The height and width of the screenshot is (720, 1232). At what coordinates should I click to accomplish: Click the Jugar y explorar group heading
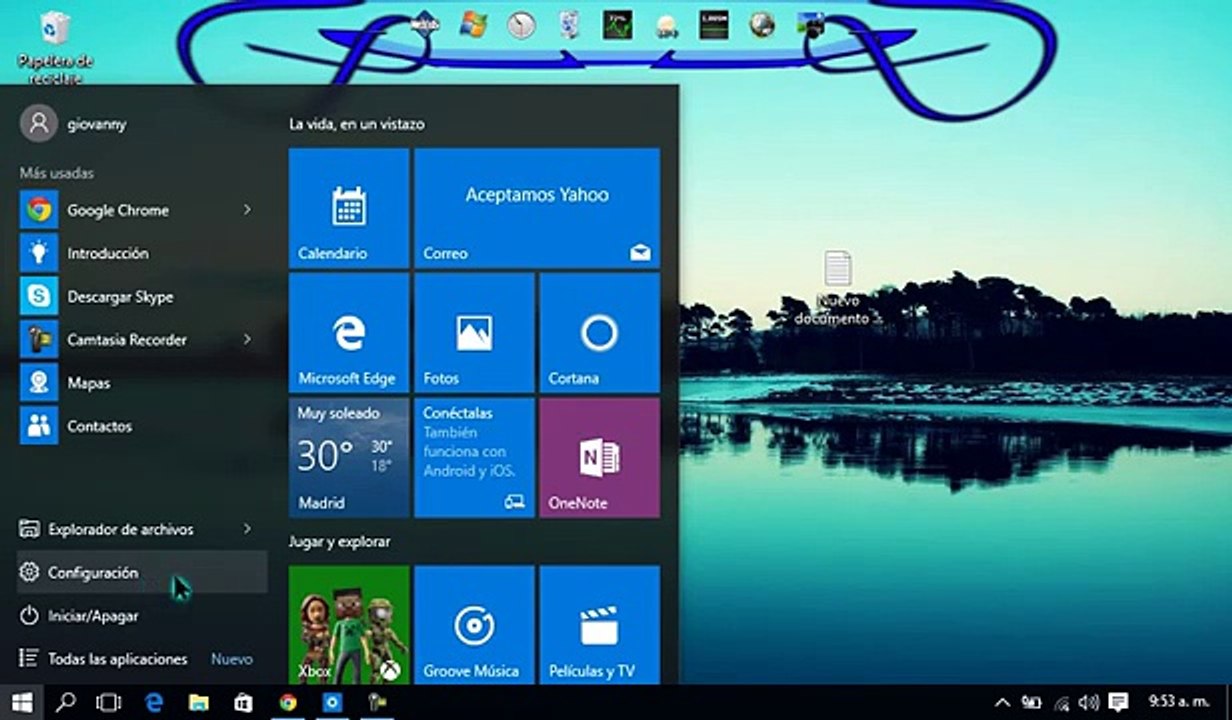(339, 541)
